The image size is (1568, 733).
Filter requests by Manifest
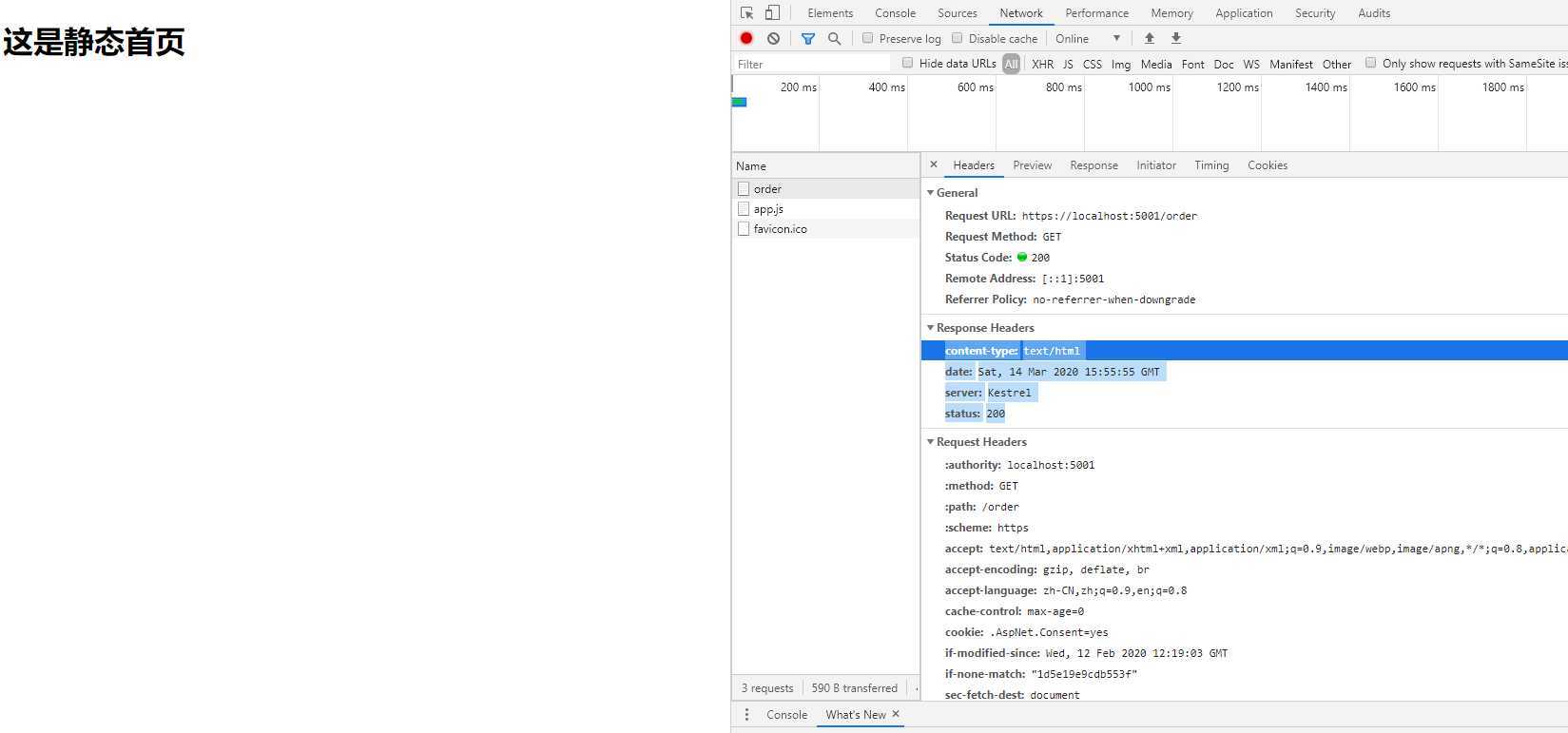pos(1291,64)
